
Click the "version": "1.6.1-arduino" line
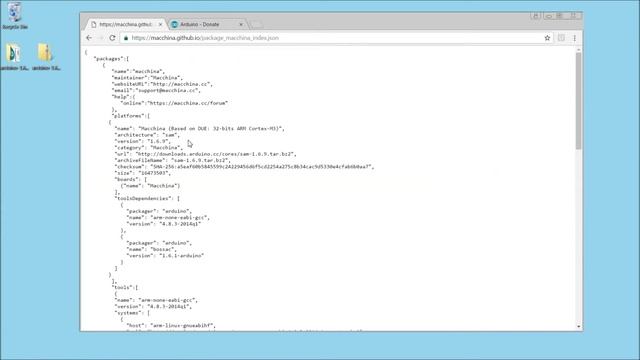(165, 256)
